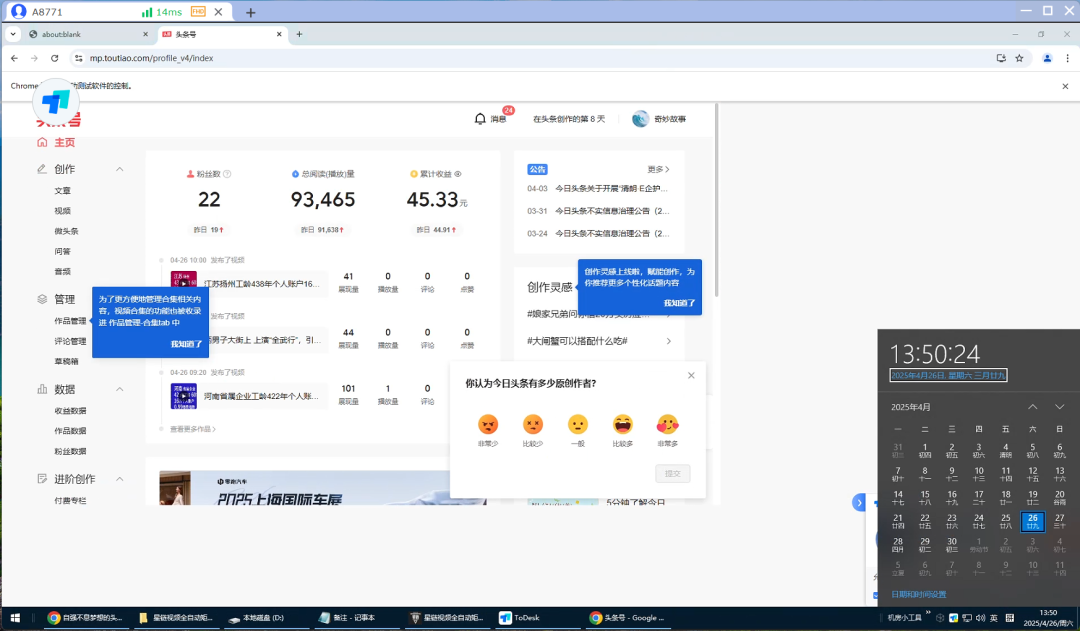
Task: Click 查看更多作品 link
Action: point(193,429)
